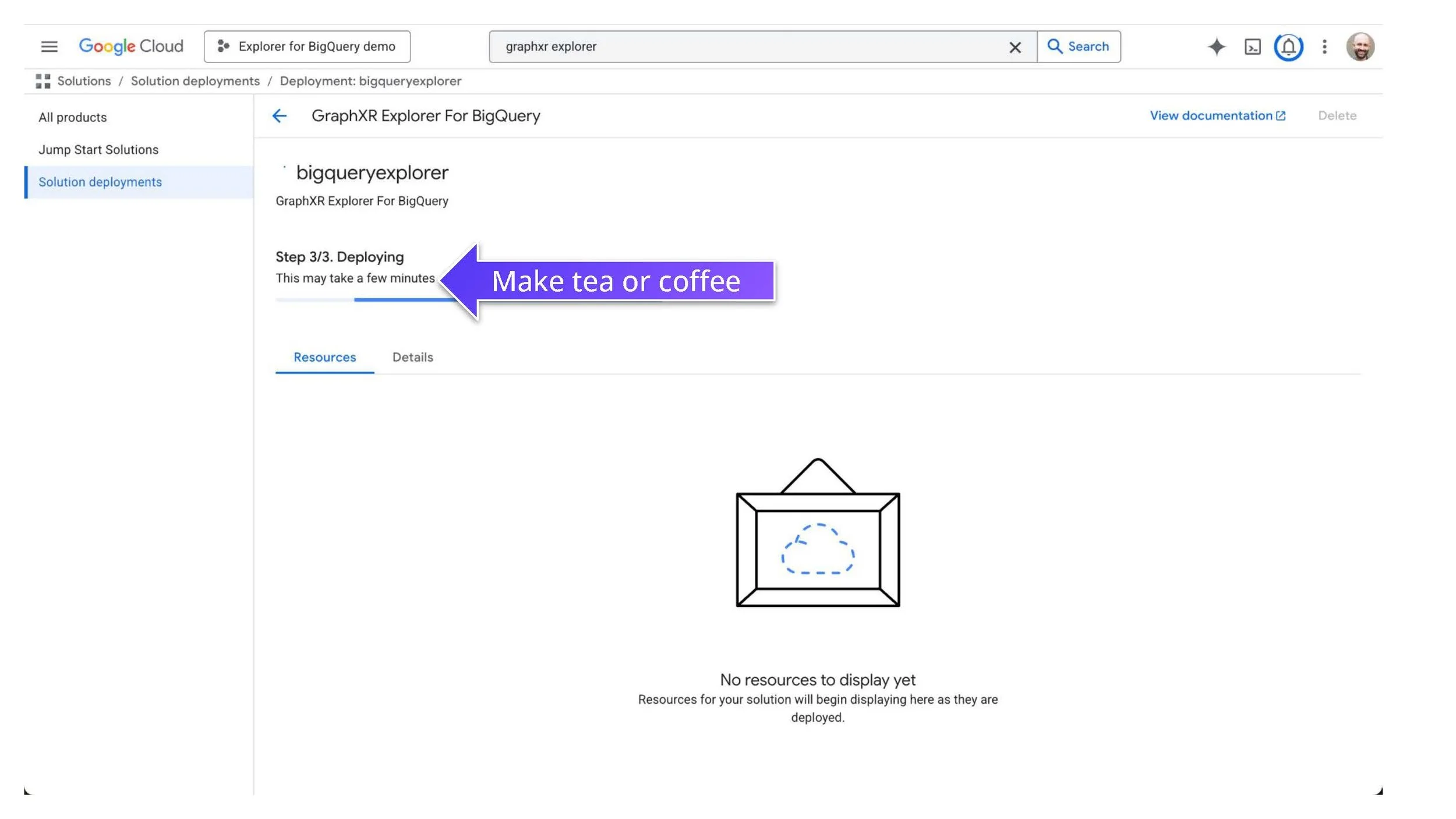
Task: Open the three-dot more options menu
Action: click(x=1324, y=47)
